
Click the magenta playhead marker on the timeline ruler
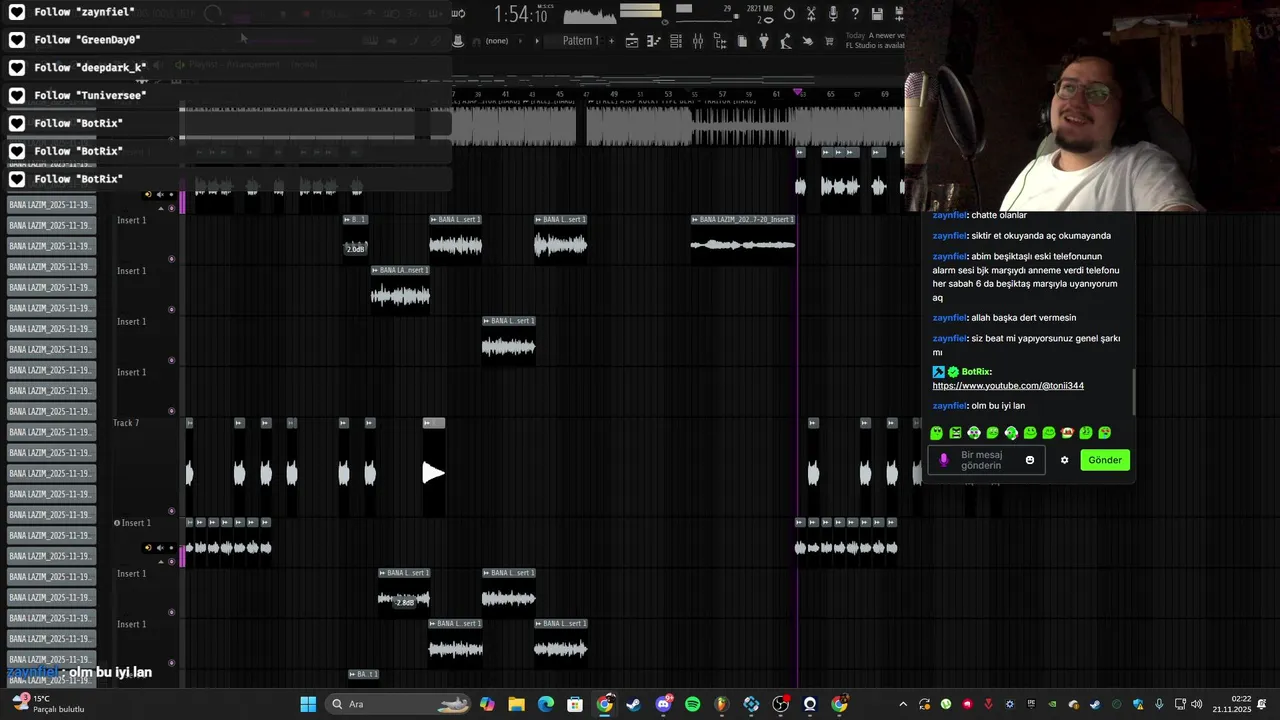coord(798,93)
